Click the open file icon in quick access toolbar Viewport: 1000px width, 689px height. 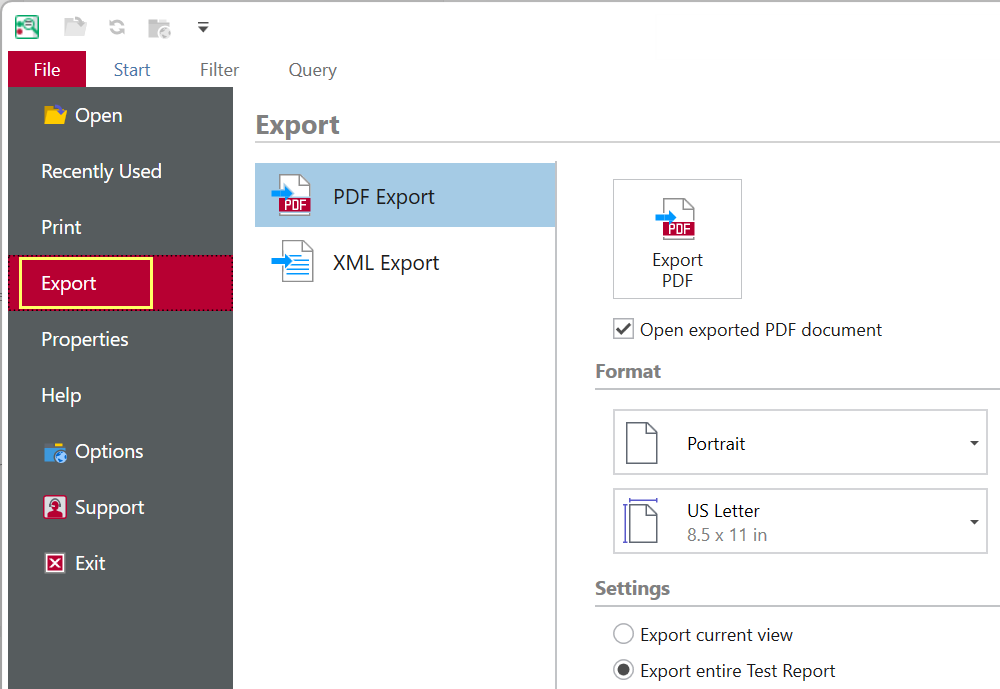click(75, 27)
